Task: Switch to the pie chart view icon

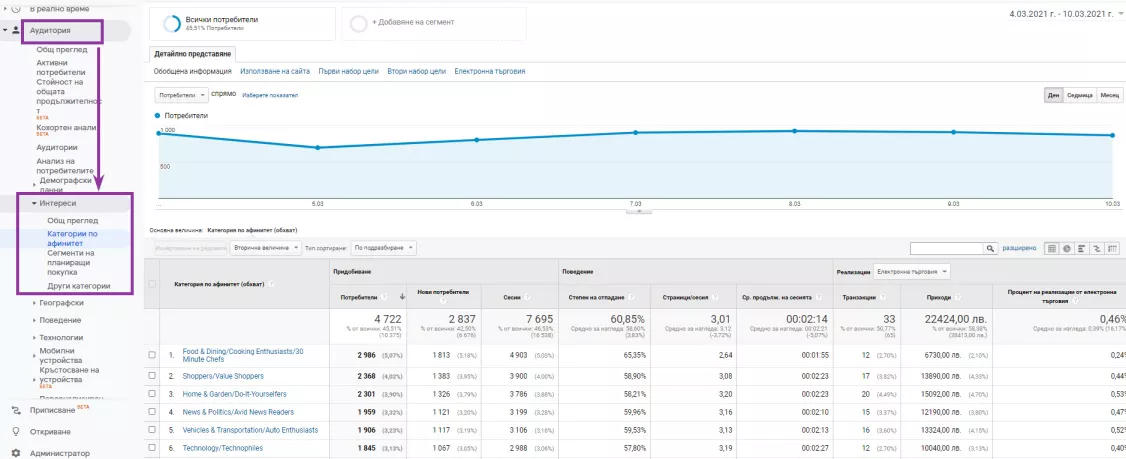Action: click(x=1067, y=249)
